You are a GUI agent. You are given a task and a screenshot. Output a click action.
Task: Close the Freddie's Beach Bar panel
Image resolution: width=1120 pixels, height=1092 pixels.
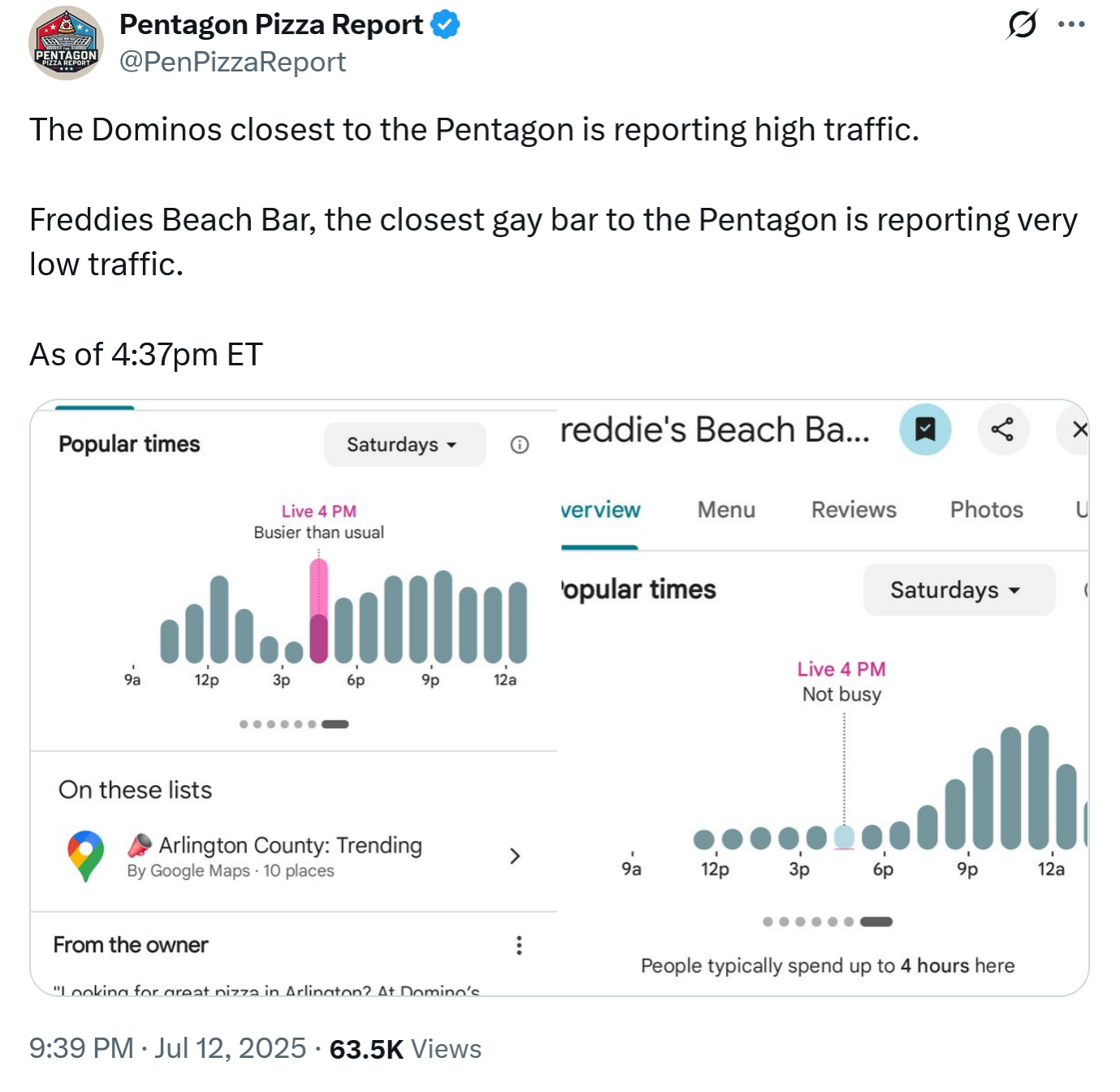click(1077, 429)
